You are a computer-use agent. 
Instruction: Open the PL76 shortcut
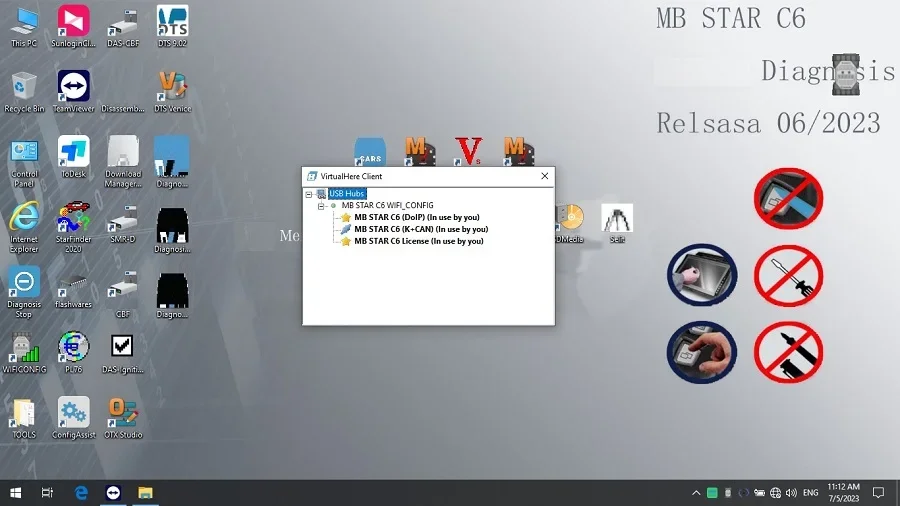(x=73, y=353)
